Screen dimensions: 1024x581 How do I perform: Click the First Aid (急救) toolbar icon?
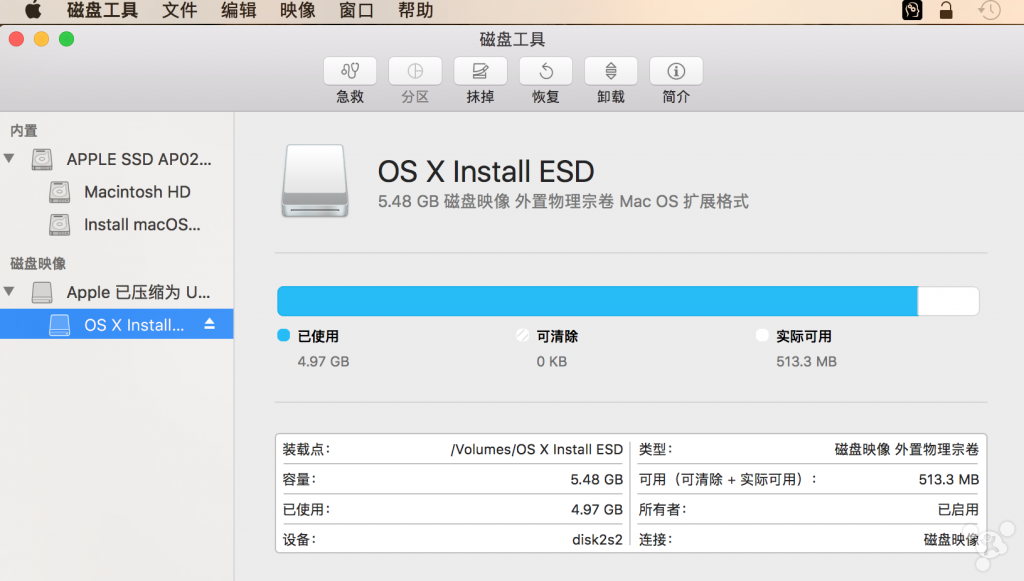(x=350, y=71)
